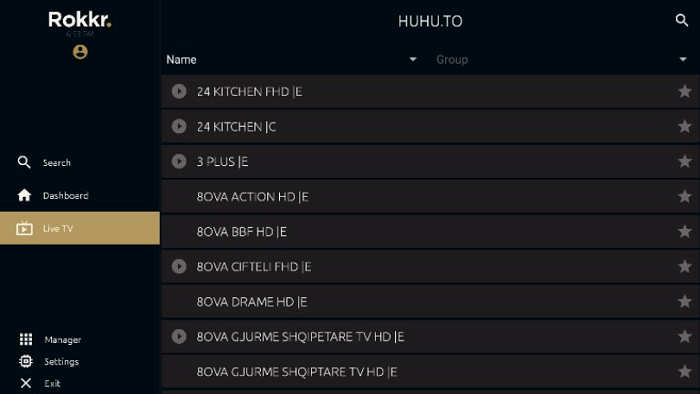Screen dimensions: 700x394
Task: Open search via top-right magnifier icon
Action: click(681, 20)
